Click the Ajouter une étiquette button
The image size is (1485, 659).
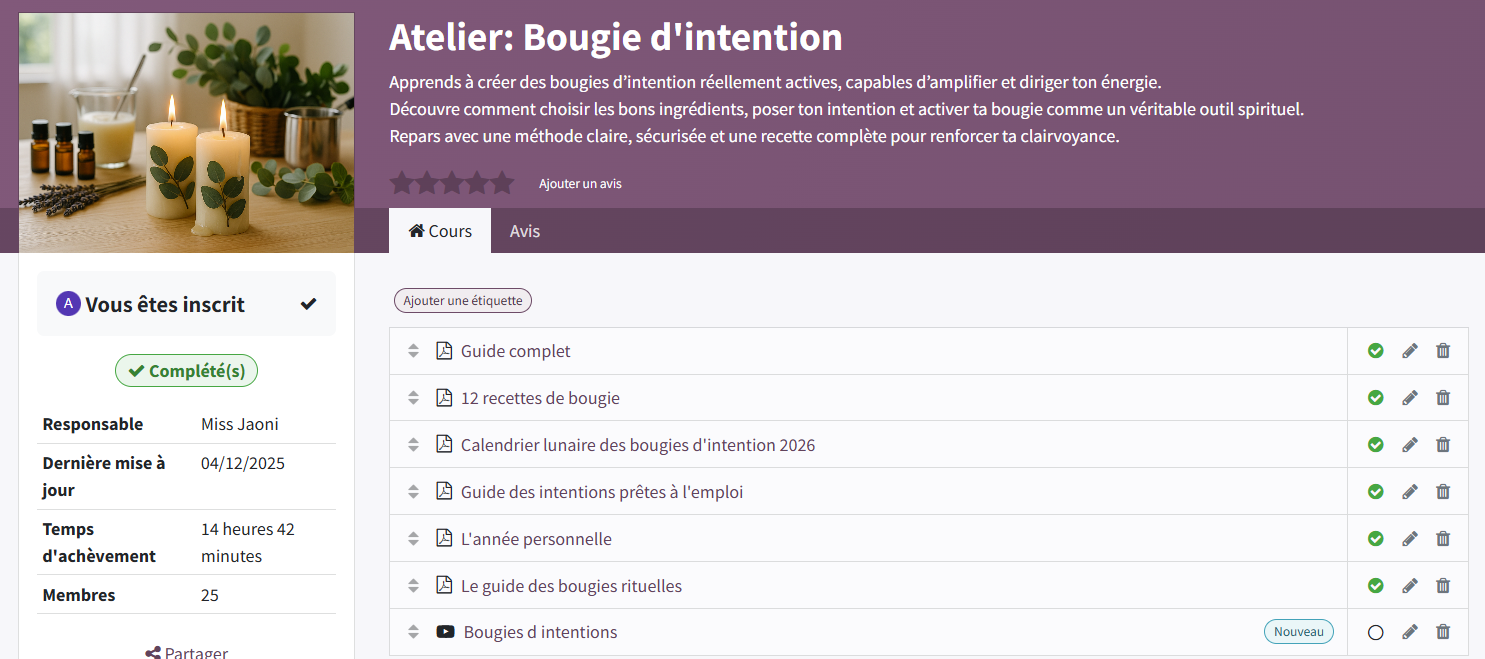click(x=463, y=301)
